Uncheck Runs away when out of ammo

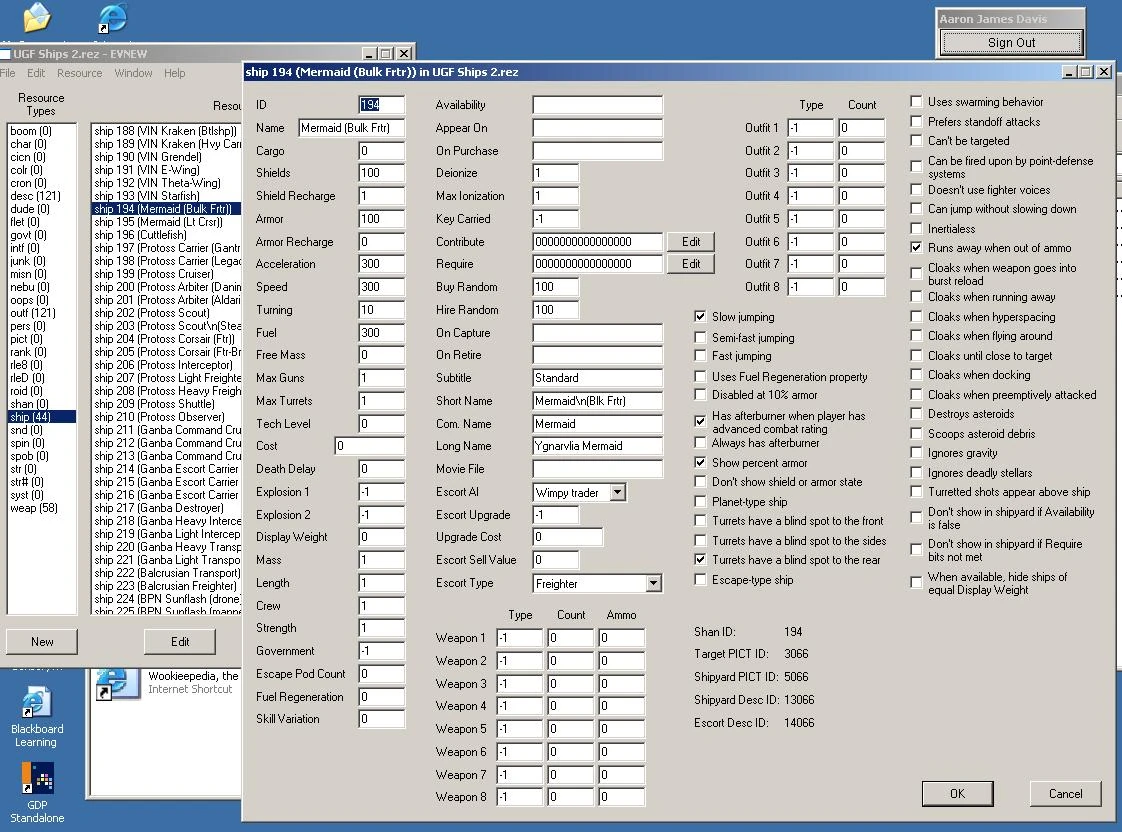pos(916,248)
